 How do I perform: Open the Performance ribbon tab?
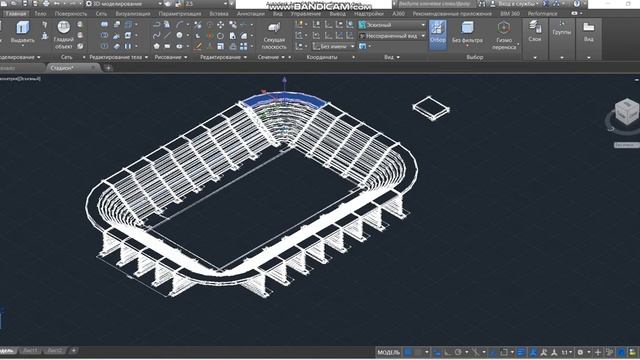click(542, 13)
